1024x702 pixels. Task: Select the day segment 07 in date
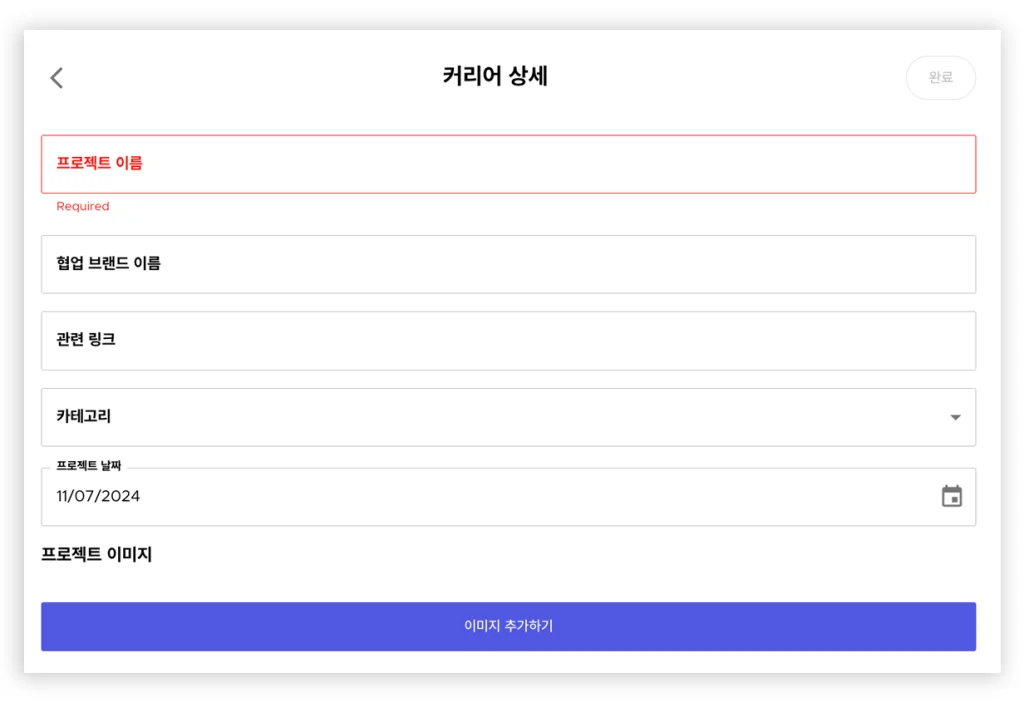click(x=88, y=496)
